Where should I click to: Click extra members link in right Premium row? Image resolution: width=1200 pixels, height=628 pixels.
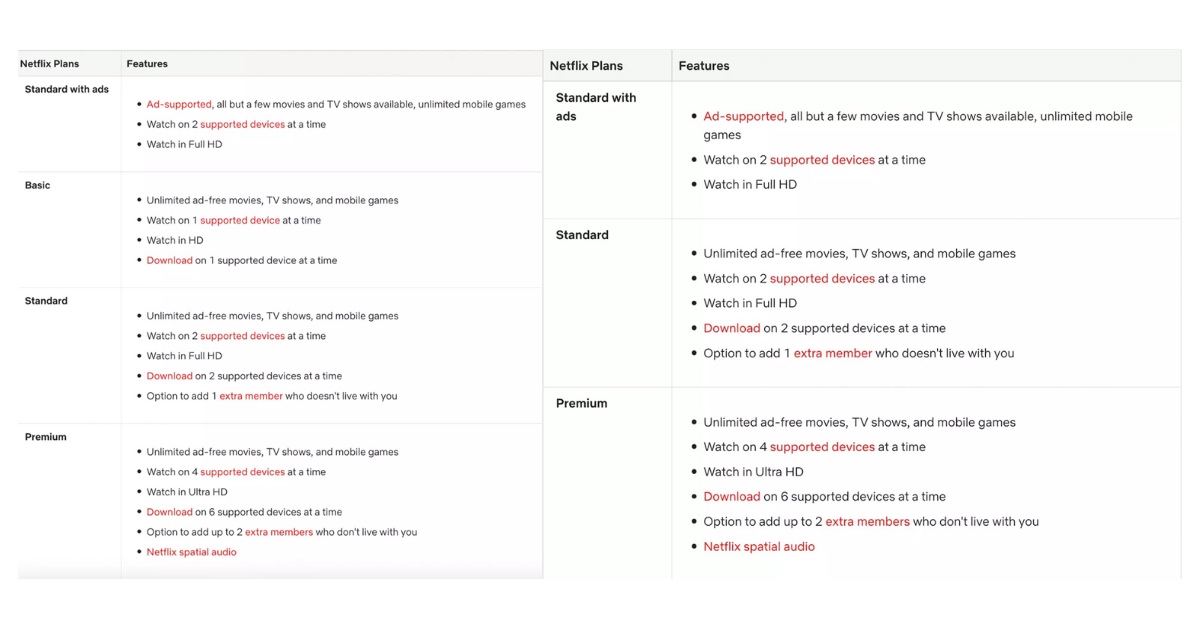pos(867,521)
